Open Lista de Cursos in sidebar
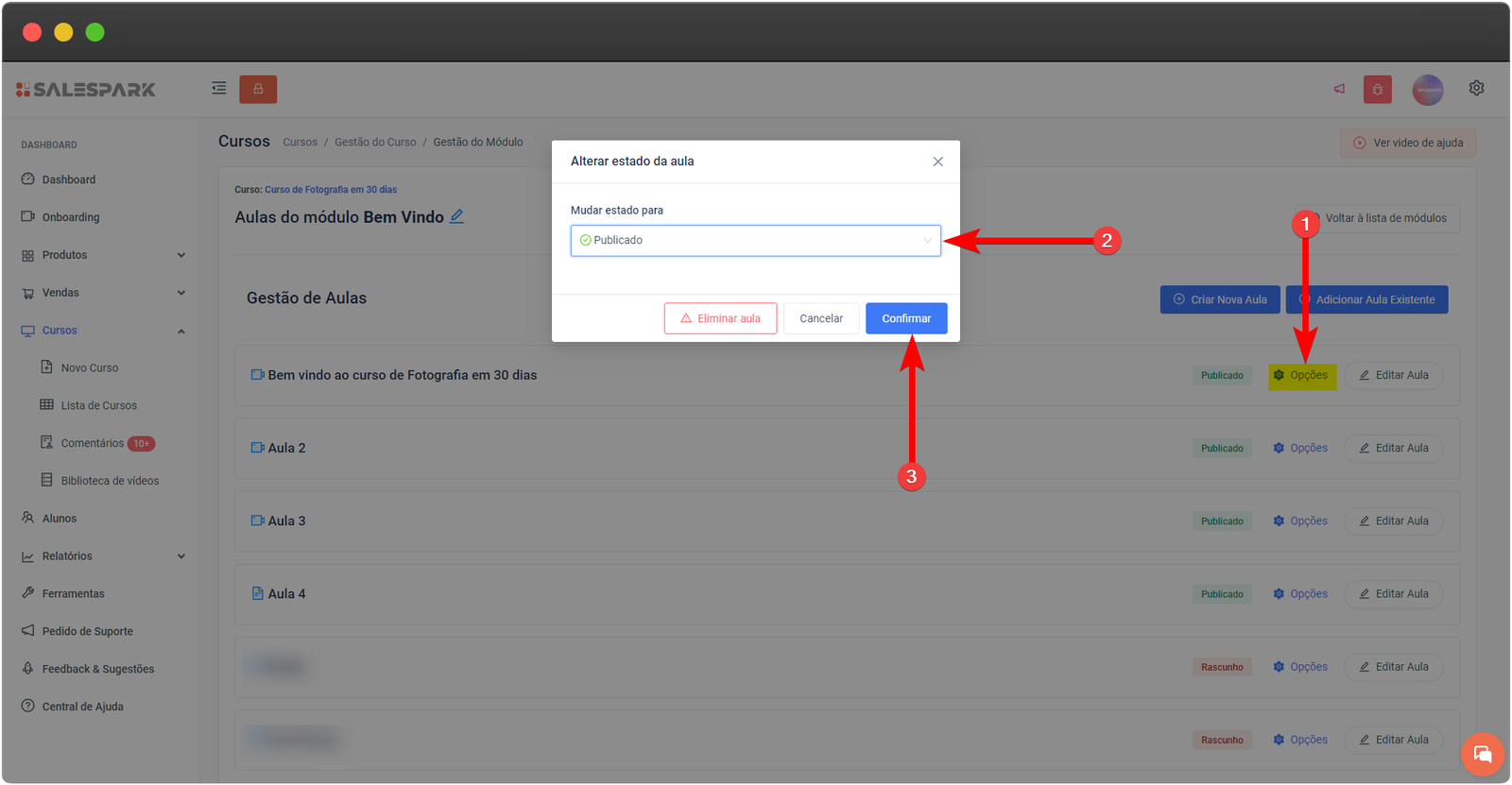 (98, 405)
